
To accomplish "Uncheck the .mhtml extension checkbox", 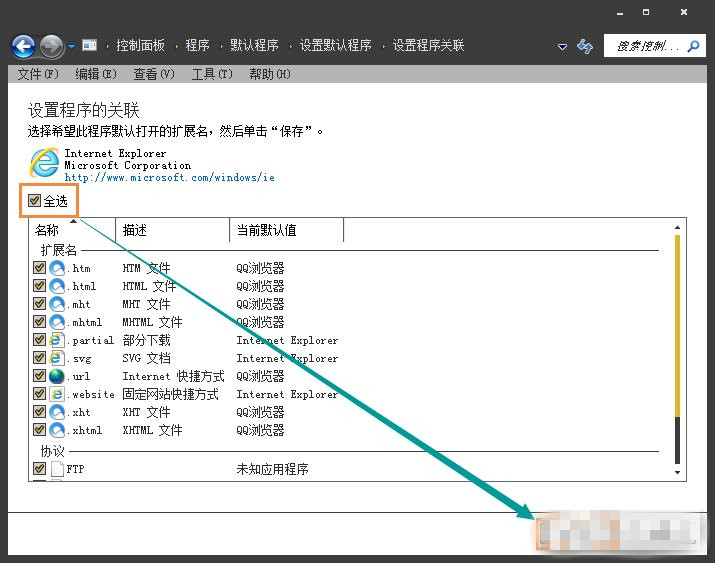I will coord(39,322).
